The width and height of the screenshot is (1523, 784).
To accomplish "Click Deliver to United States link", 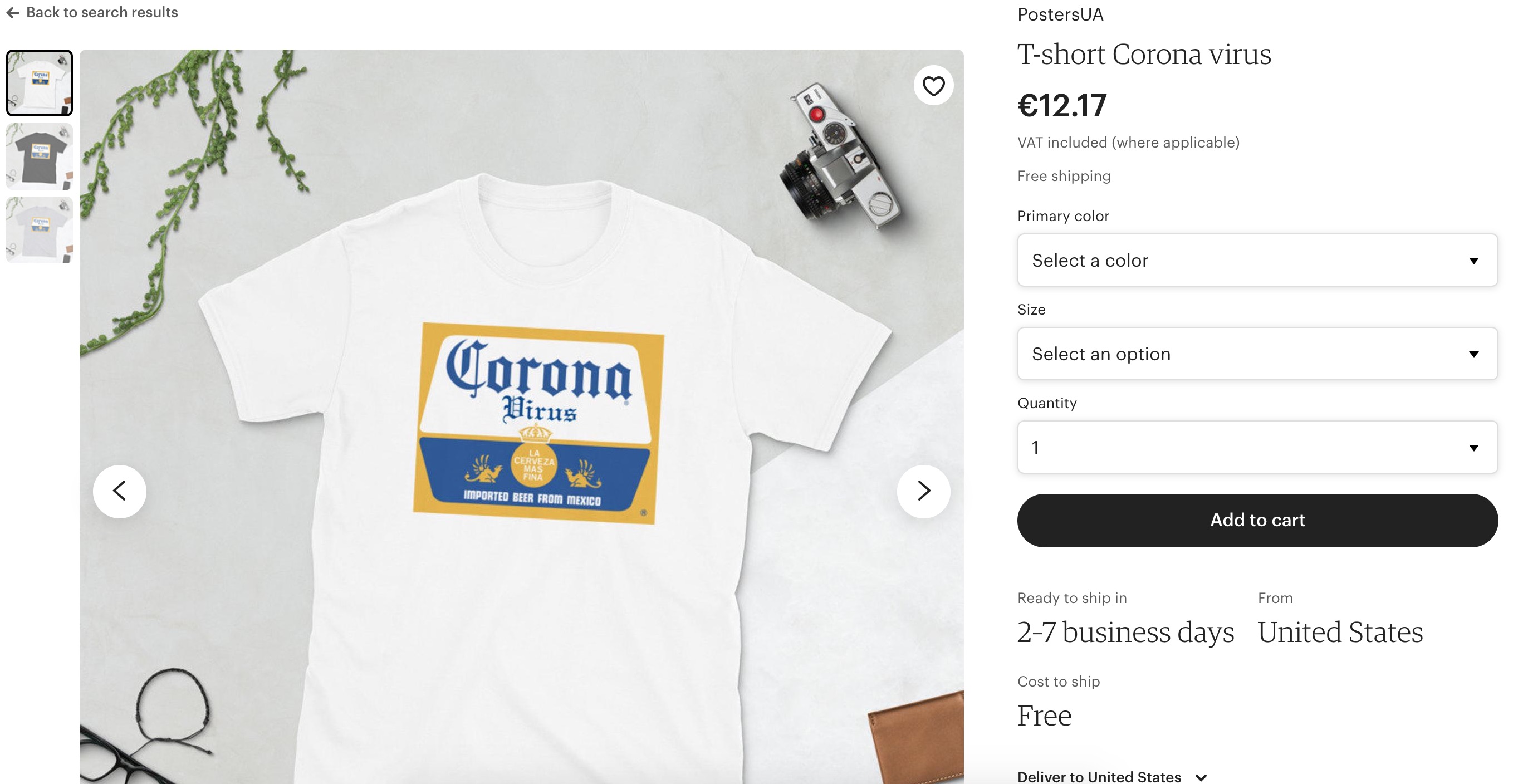I will point(1099,777).
